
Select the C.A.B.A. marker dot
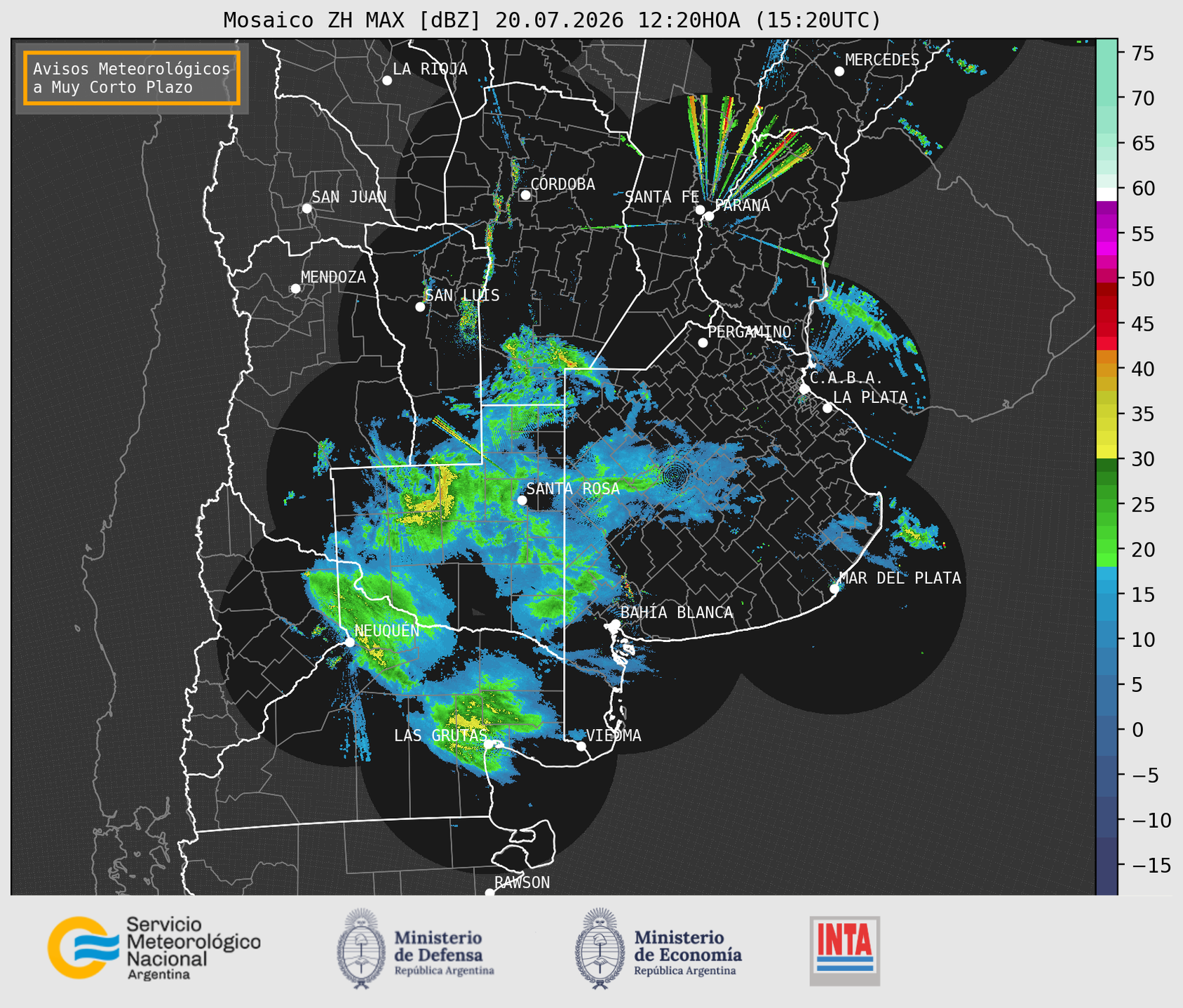pos(804,388)
